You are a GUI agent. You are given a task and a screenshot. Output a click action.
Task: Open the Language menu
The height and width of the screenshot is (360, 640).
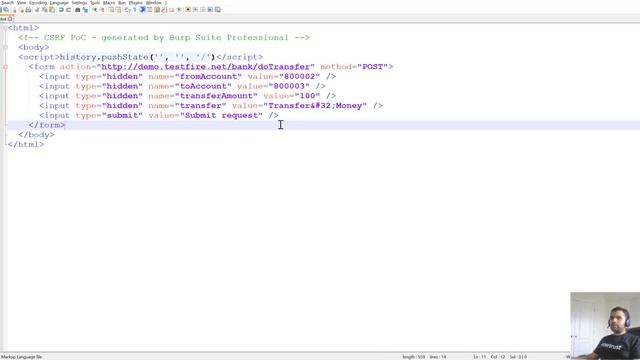[x=59, y=3]
